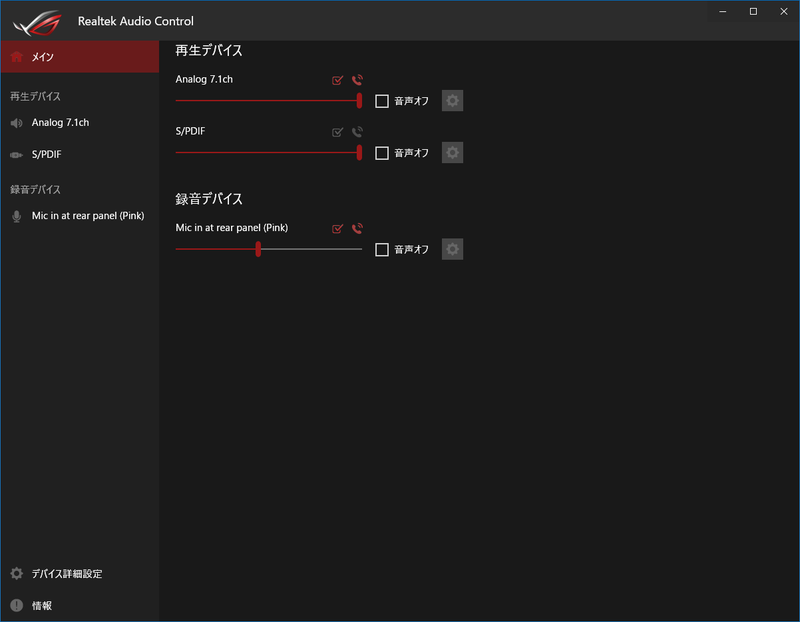Click the default communication device icon for Analog 7.1ch
Image resolution: width=800 pixels, height=622 pixels.
click(357, 80)
